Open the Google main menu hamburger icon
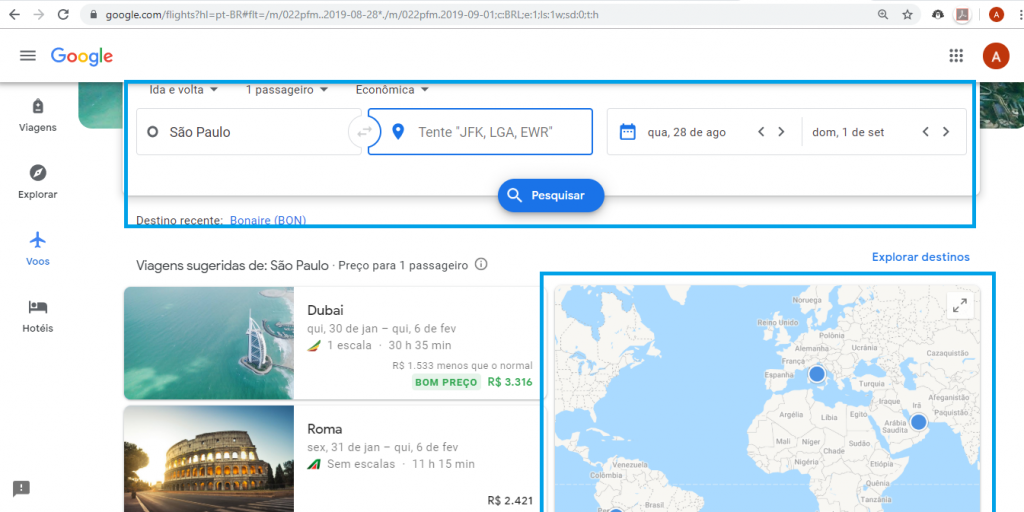This screenshot has height=512, width=1024. tap(27, 56)
